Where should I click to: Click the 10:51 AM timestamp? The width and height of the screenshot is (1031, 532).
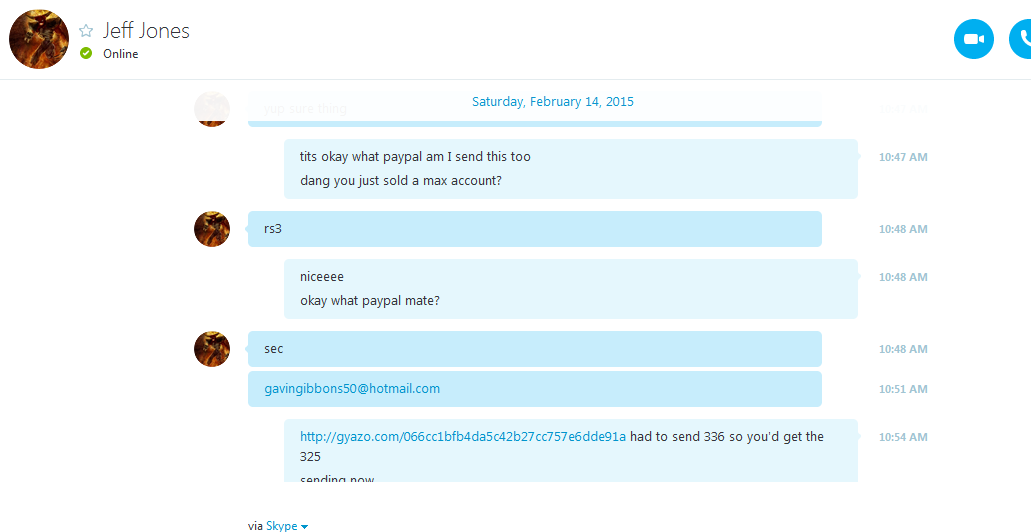click(x=903, y=389)
